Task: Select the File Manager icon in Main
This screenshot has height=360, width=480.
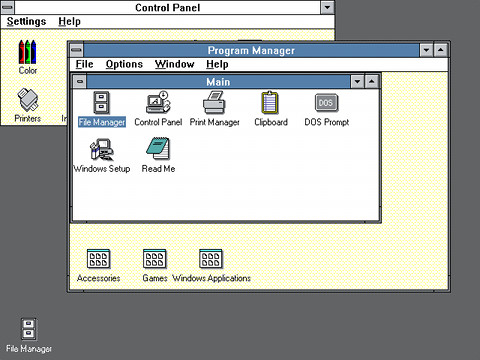Action: 102,103
